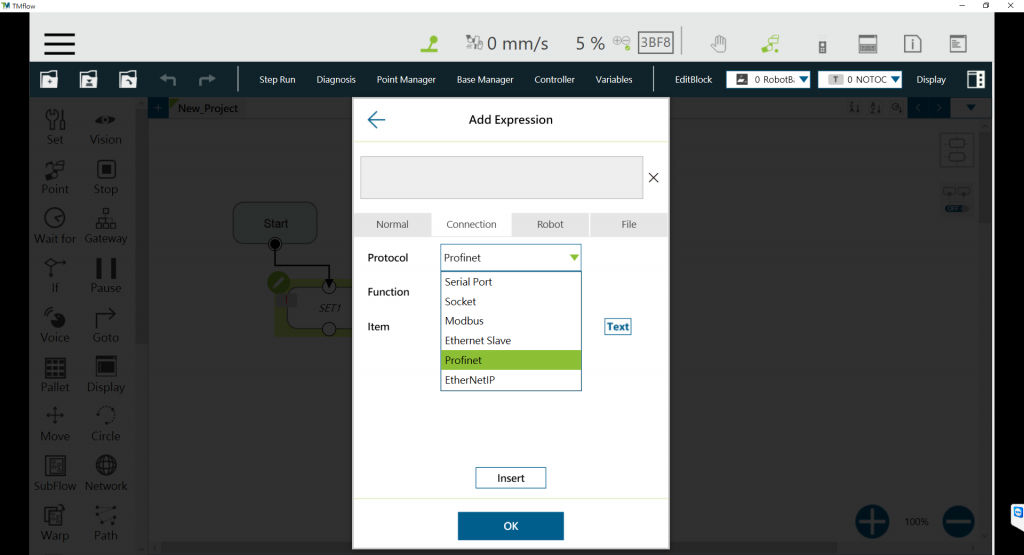
Task: Click the zoom in plus button
Action: tap(872, 521)
